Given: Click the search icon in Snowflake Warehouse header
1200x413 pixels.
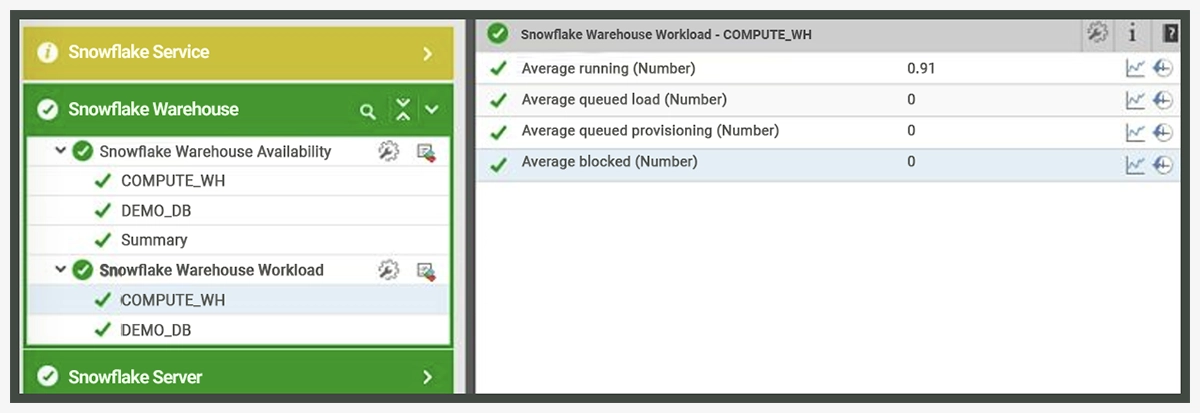Looking at the screenshot, I should click(368, 111).
